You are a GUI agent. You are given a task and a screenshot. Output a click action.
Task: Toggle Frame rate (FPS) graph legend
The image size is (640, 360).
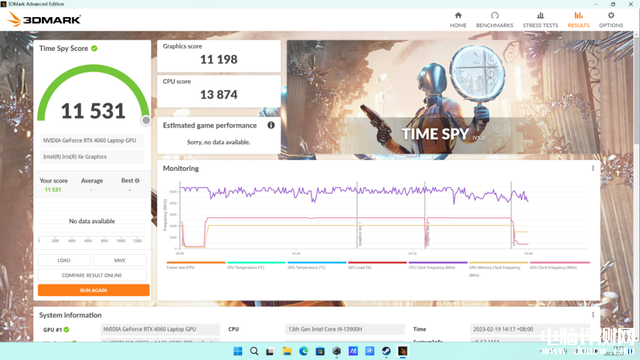pos(196,265)
